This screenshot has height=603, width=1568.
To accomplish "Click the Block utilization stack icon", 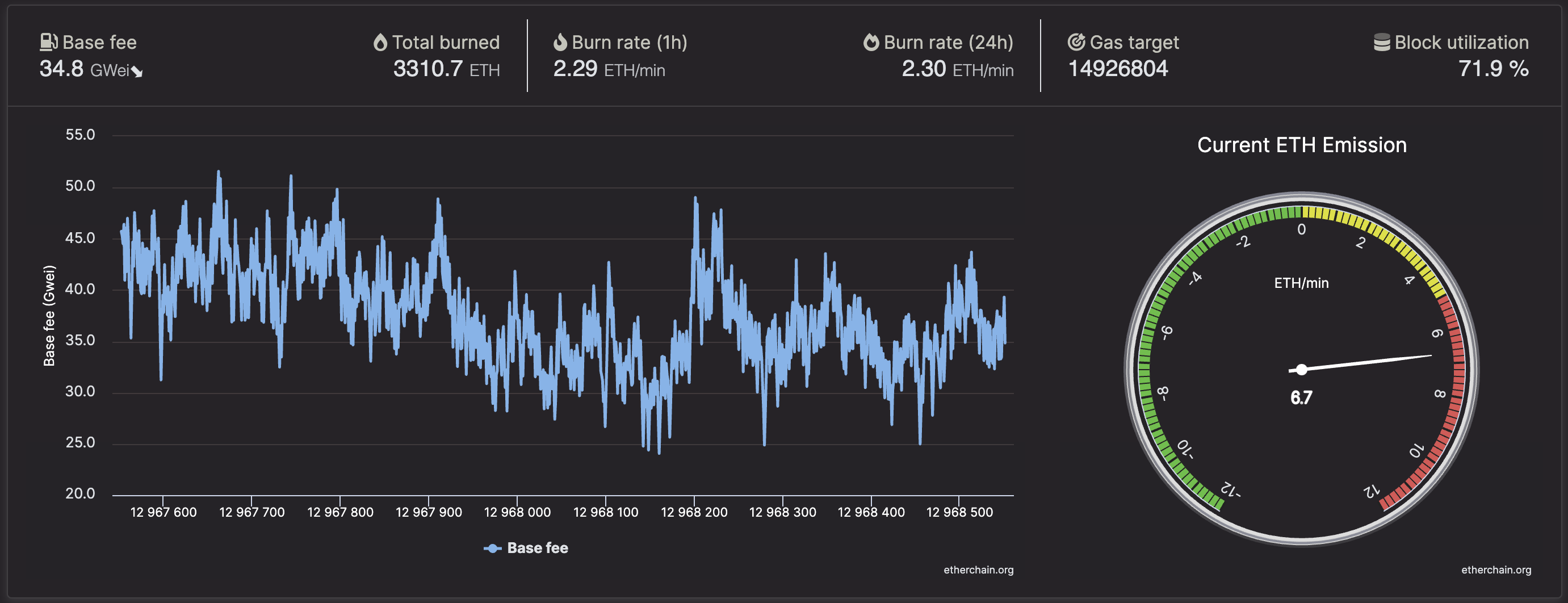I will 1382,42.
